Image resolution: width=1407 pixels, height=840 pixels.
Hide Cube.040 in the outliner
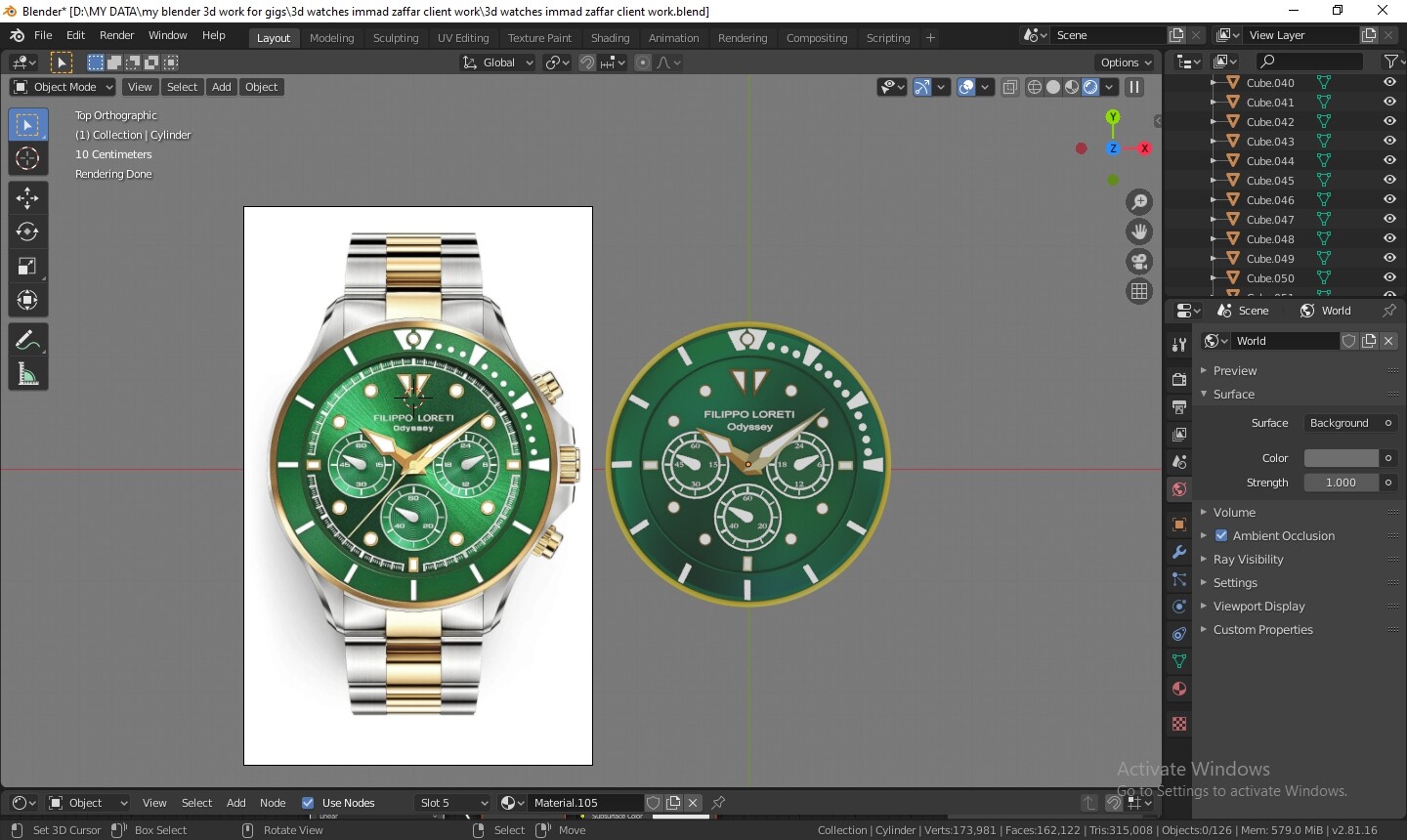point(1389,83)
